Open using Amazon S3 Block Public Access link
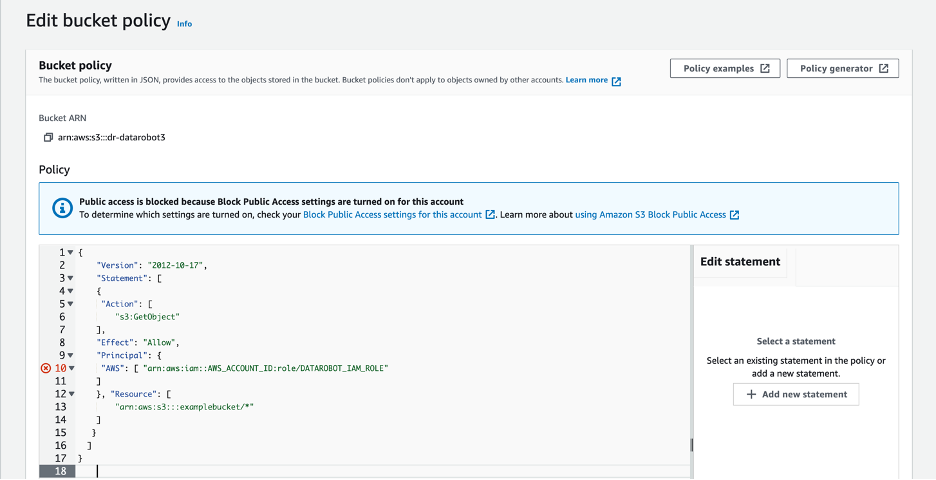This screenshot has width=936, height=480. pos(650,215)
